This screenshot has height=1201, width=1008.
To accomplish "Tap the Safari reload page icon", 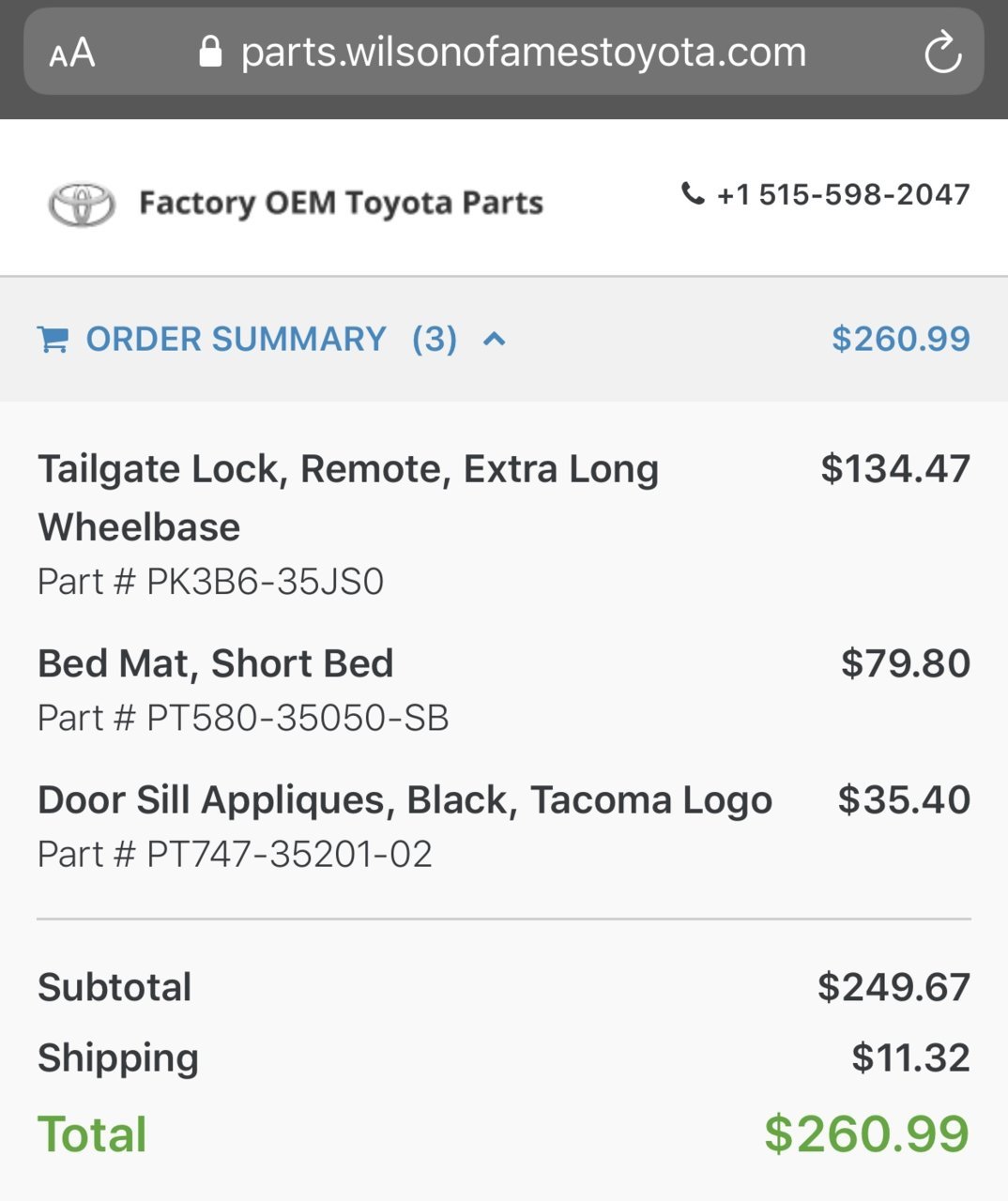I will 942,53.
